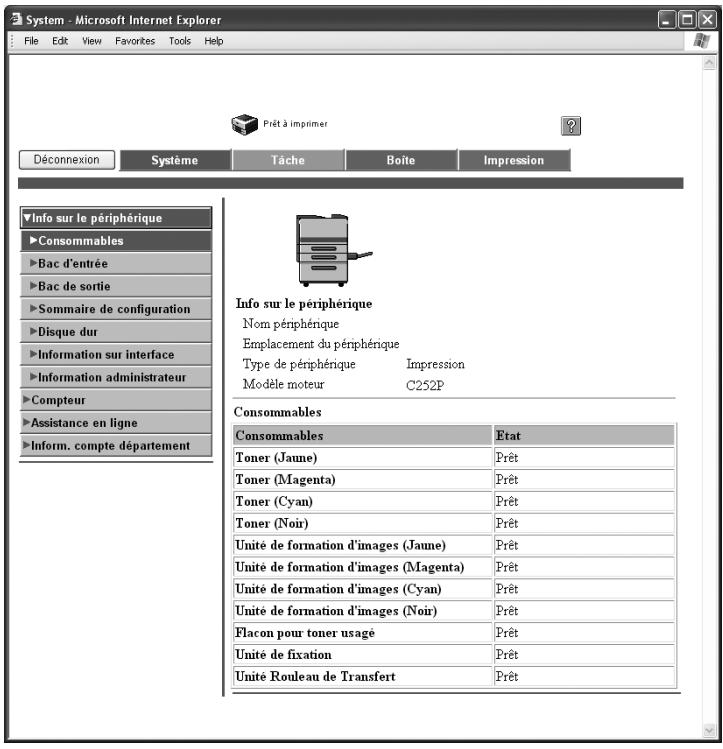
Task: Click the Toner (Jaune) row label
Action: [x=276, y=458]
